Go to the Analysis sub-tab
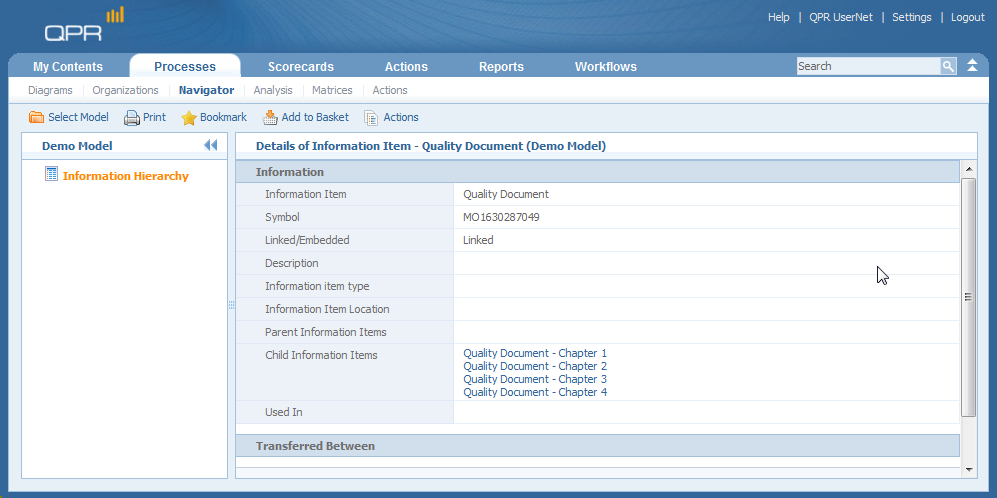 pos(273,90)
